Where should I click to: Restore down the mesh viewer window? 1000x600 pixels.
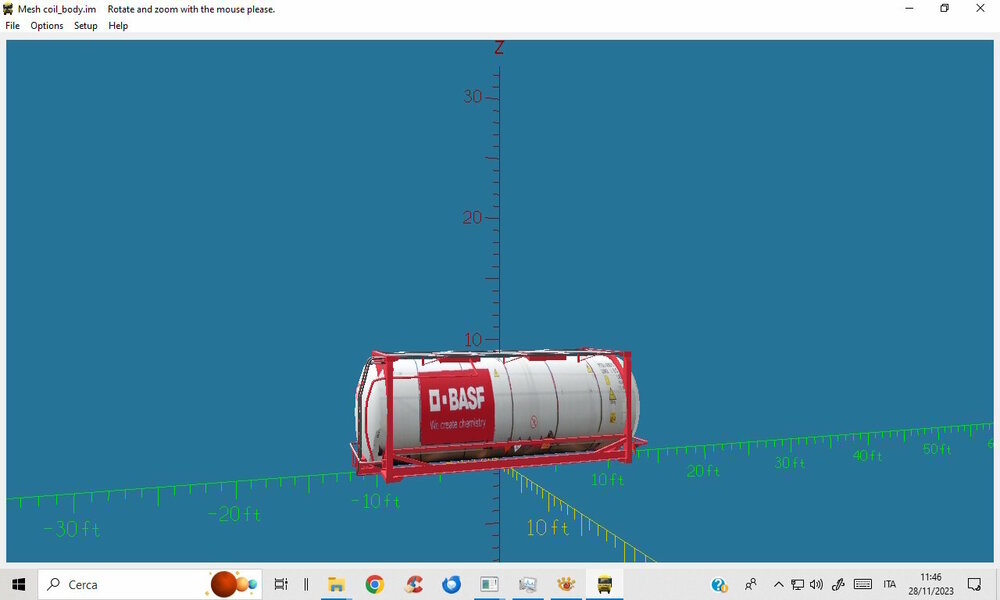(x=945, y=8)
